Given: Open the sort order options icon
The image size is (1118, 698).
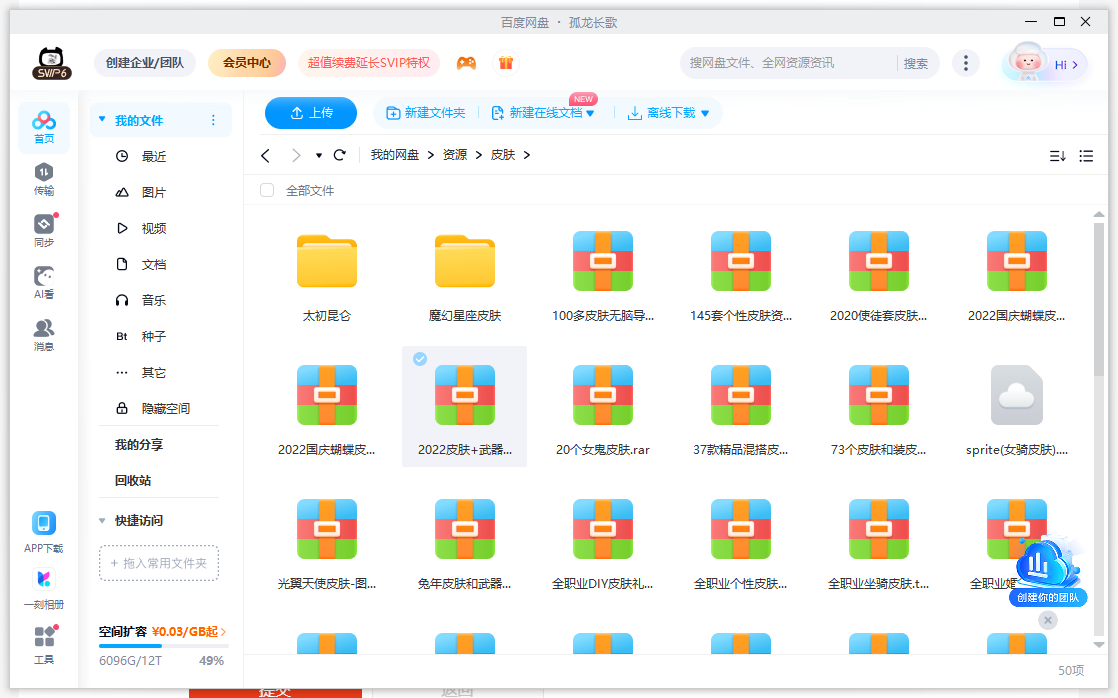Looking at the screenshot, I should click(1057, 156).
